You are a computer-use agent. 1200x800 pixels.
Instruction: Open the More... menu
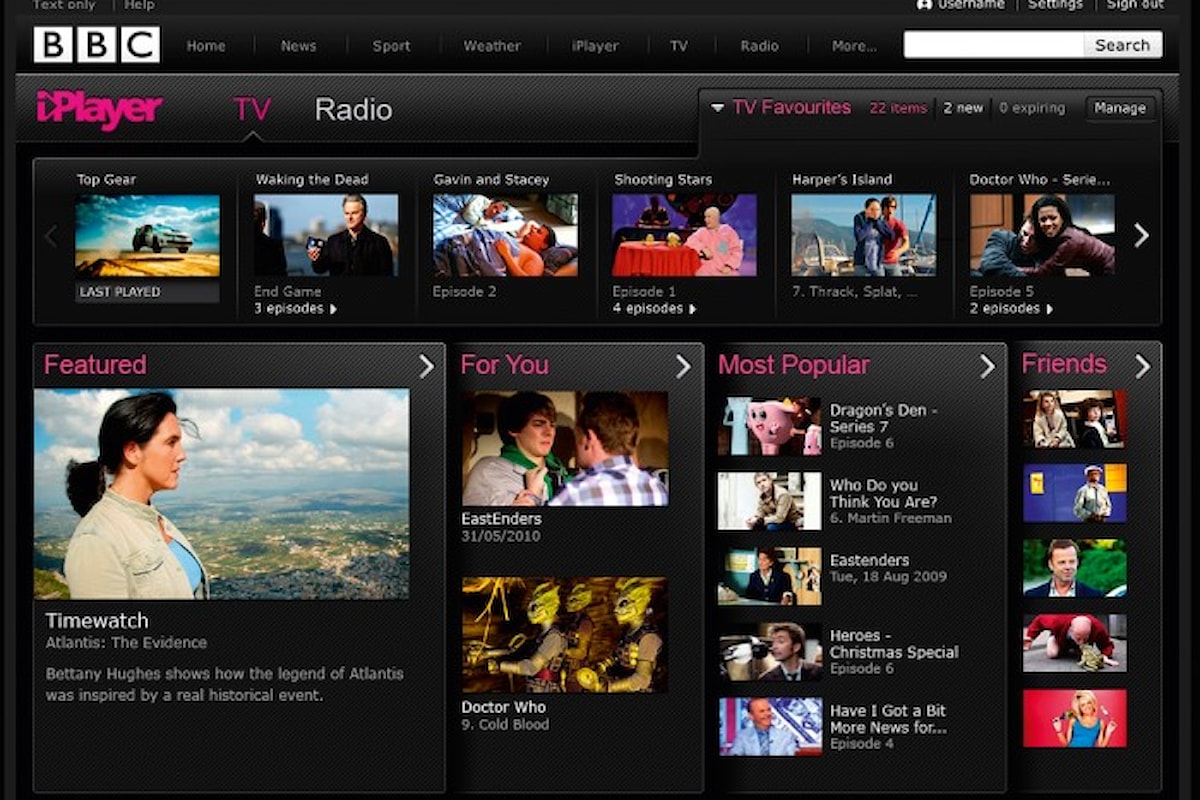point(854,46)
